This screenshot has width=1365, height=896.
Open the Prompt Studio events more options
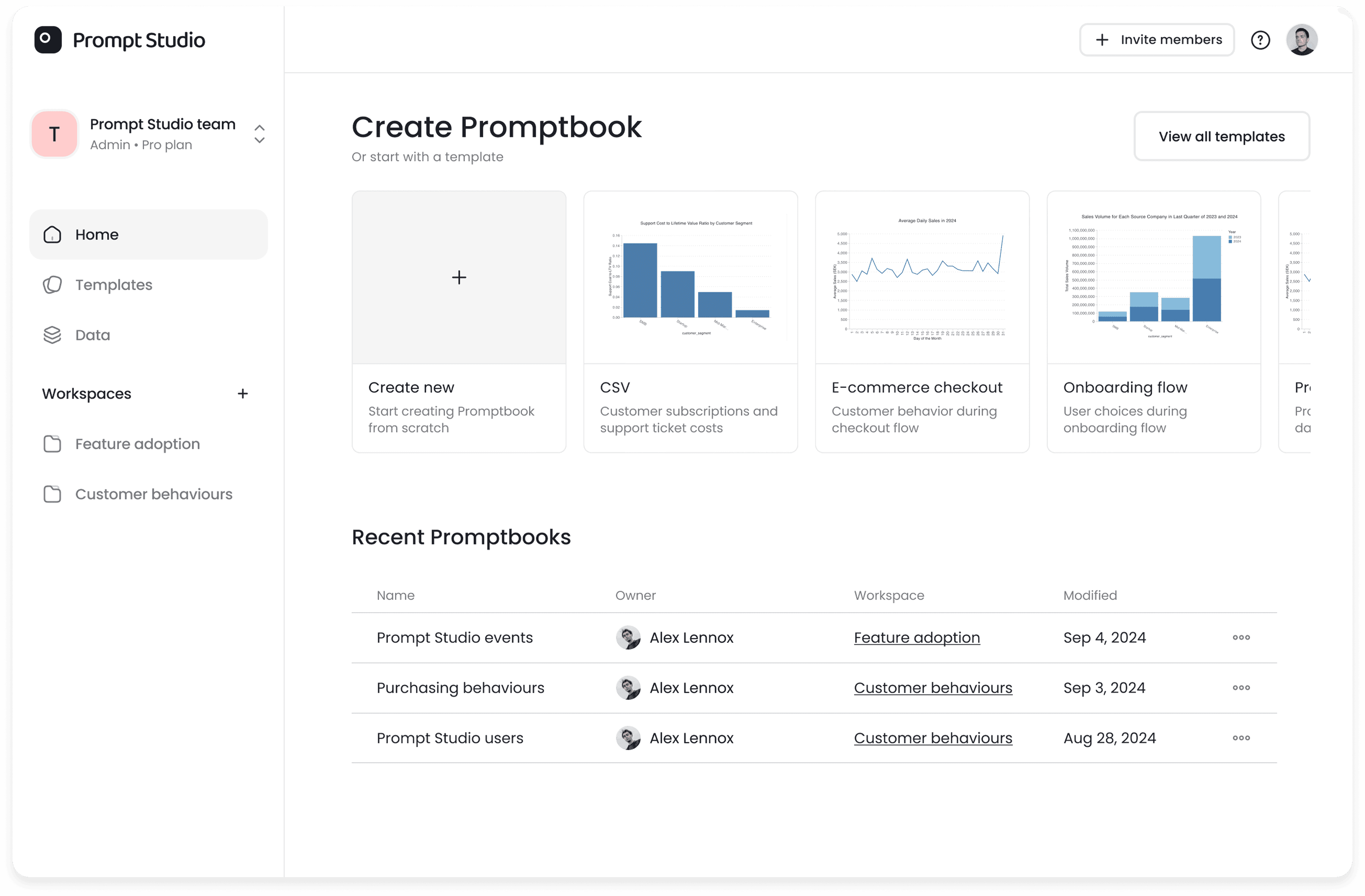(1241, 637)
